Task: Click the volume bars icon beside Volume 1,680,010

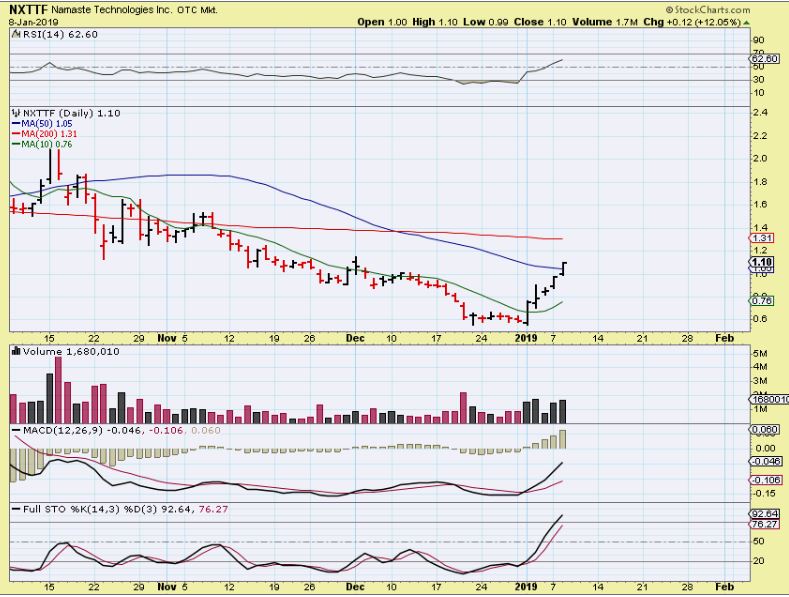Action: pos(16,351)
